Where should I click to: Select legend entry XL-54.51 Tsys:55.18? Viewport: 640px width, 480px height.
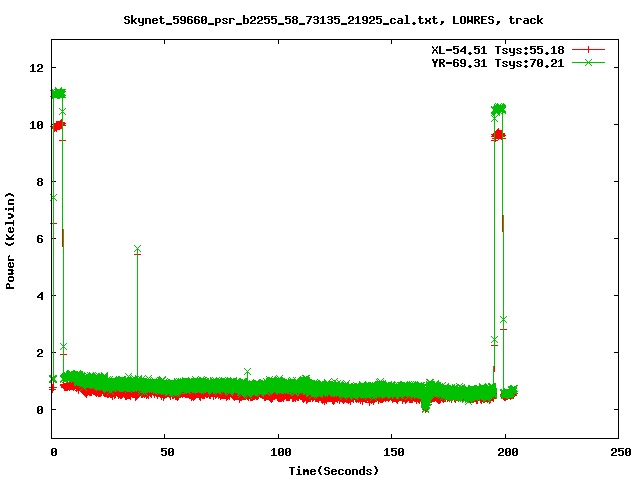498,50
